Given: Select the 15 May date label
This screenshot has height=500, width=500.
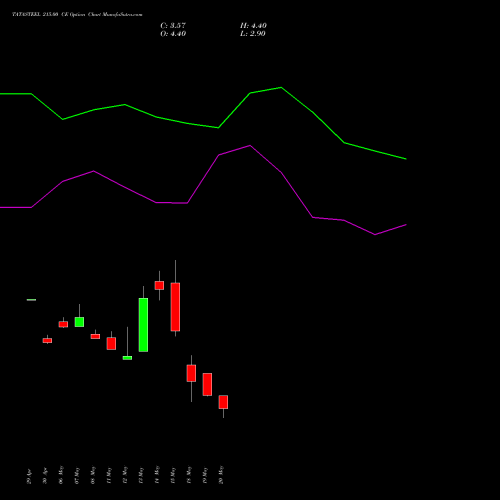Looking at the screenshot, I should point(173,475).
